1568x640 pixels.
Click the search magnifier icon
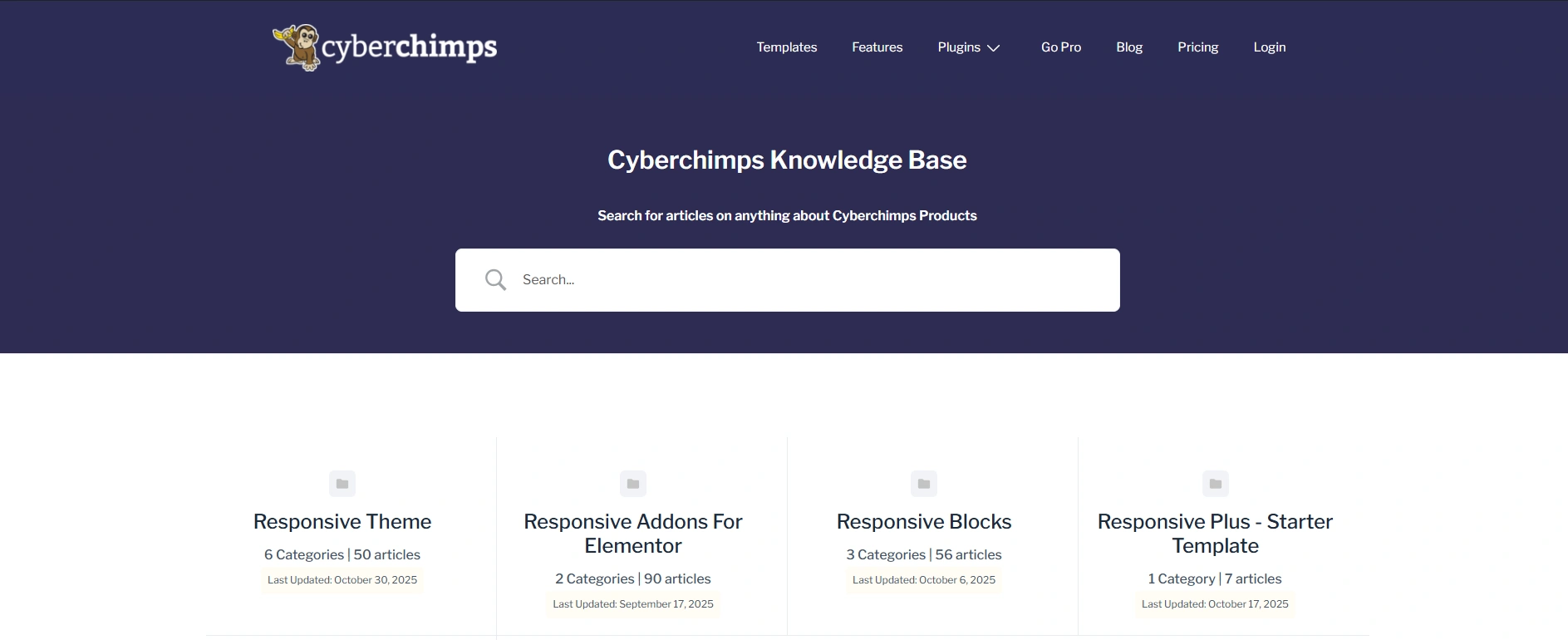(495, 280)
